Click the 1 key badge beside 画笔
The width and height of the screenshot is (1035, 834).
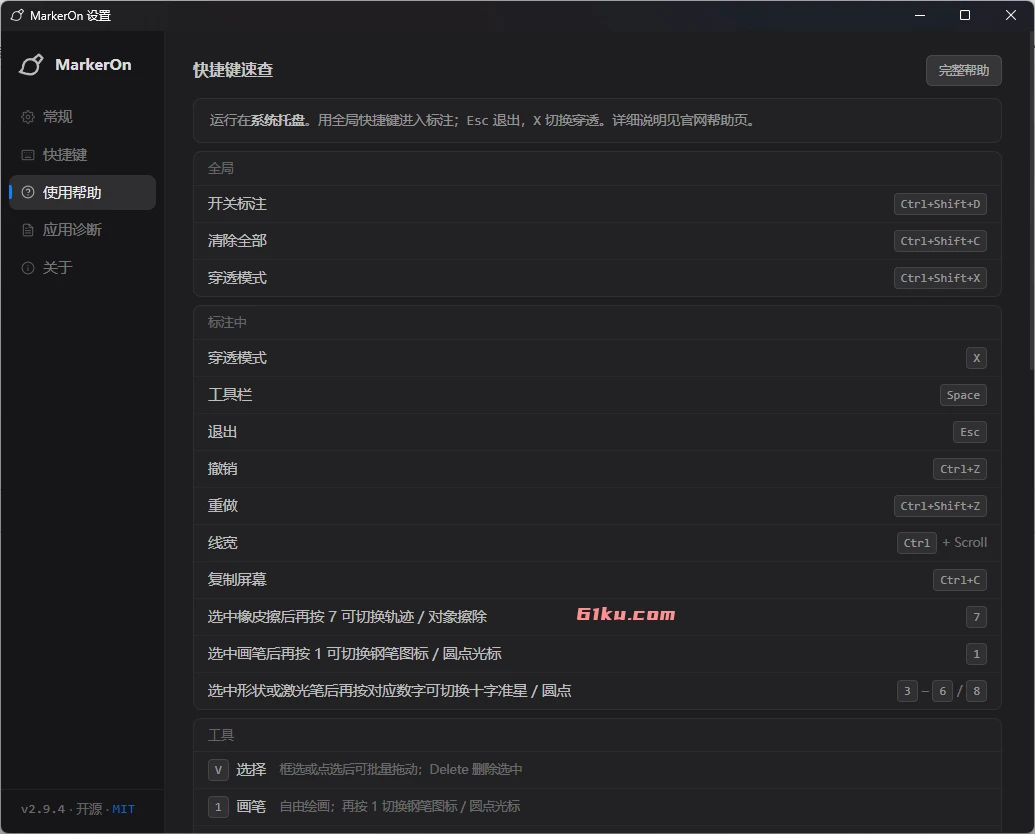[x=218, y=807]
